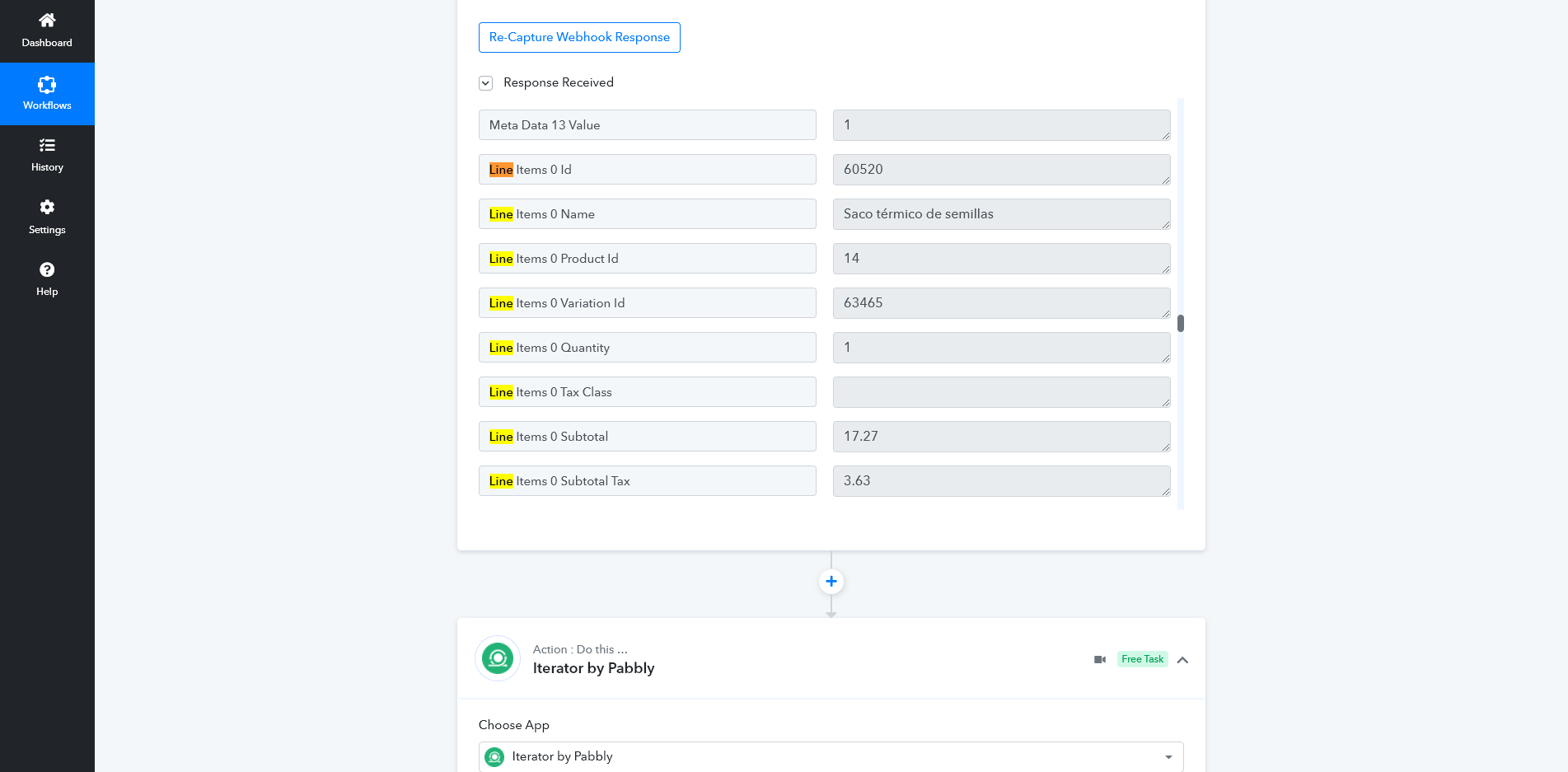This screenshot has height=772, width=1568.
Task: Collapse the Iterator by Pabbly action step
Action: pos(1182,659)
